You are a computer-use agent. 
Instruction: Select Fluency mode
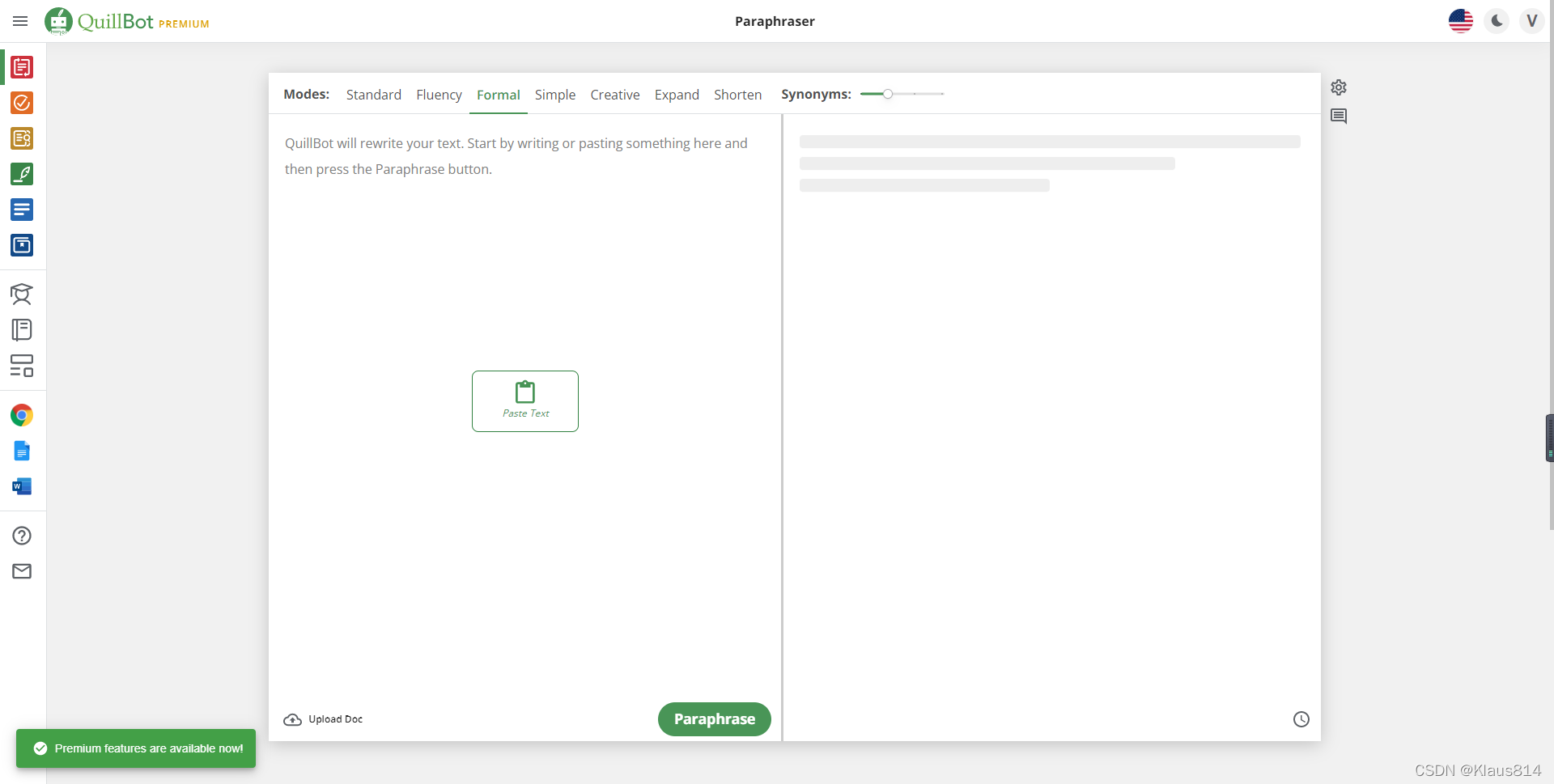coord(439,95)
